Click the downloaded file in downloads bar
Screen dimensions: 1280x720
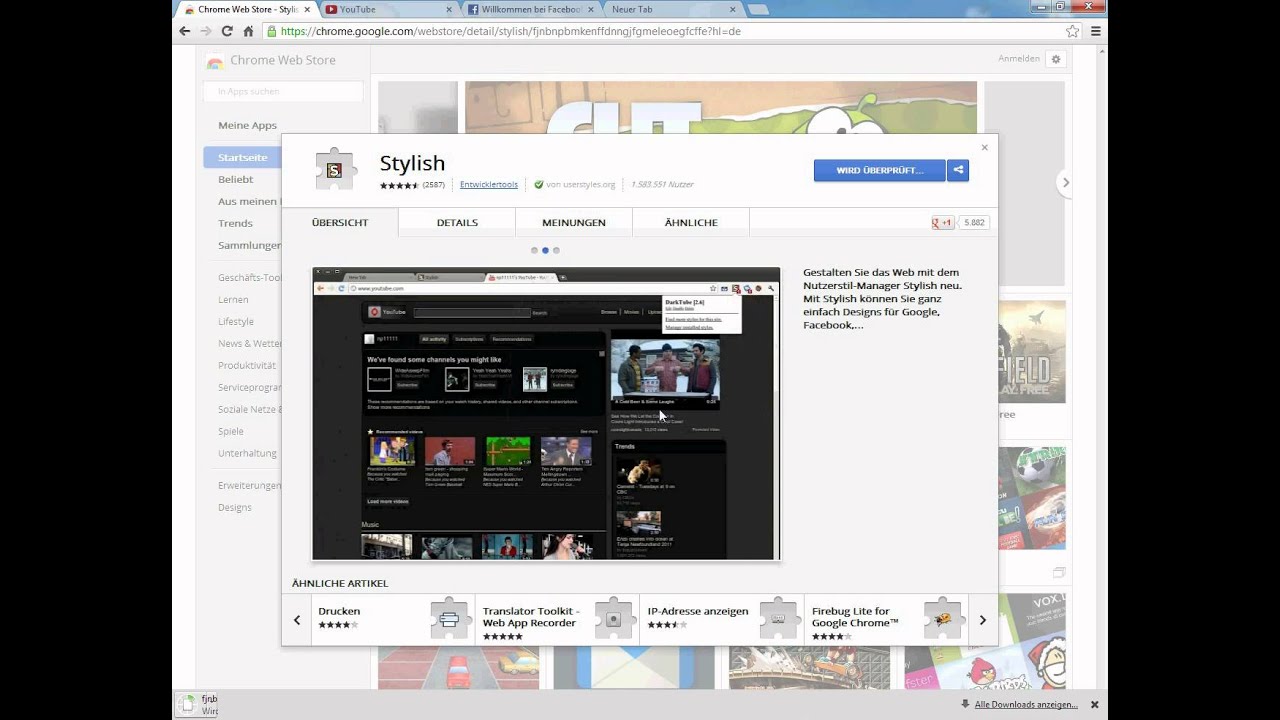coord(197,705)
